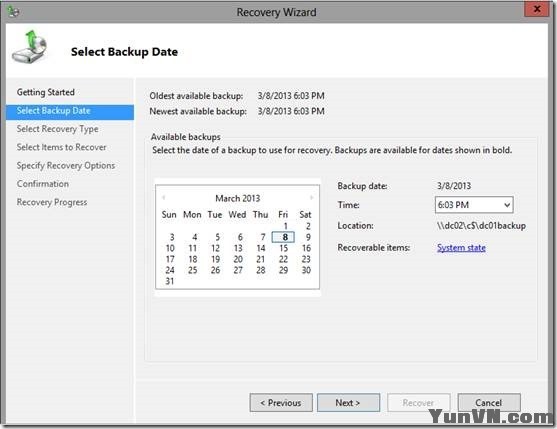Select the Getting Started step
The height and width of the screenshot is (429, 557).
(x=45, y=92)
